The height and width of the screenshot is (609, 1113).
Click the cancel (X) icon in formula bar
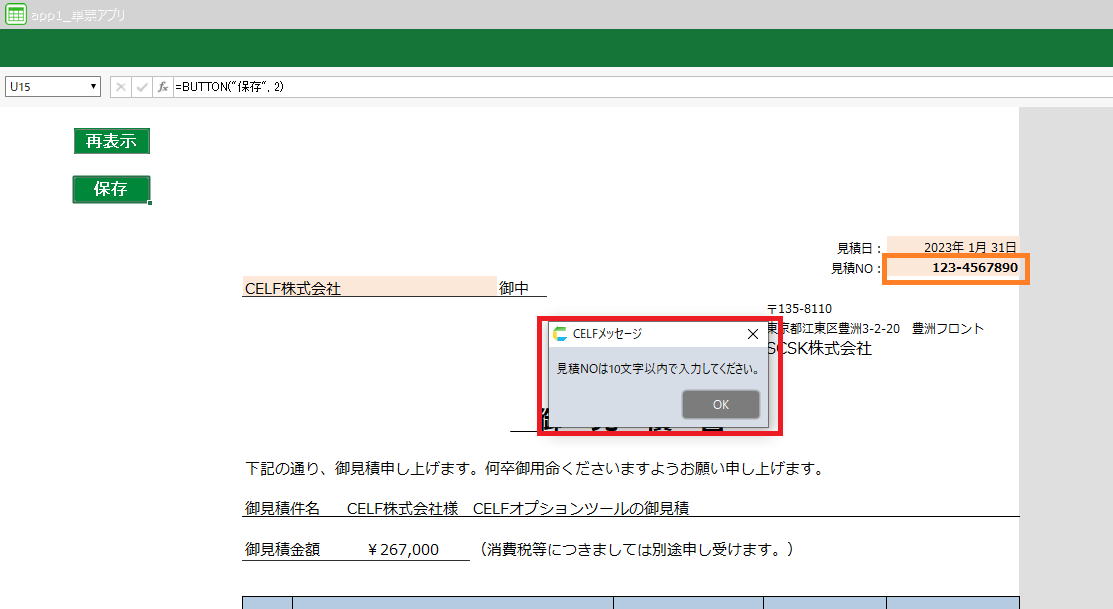(121, 87)
